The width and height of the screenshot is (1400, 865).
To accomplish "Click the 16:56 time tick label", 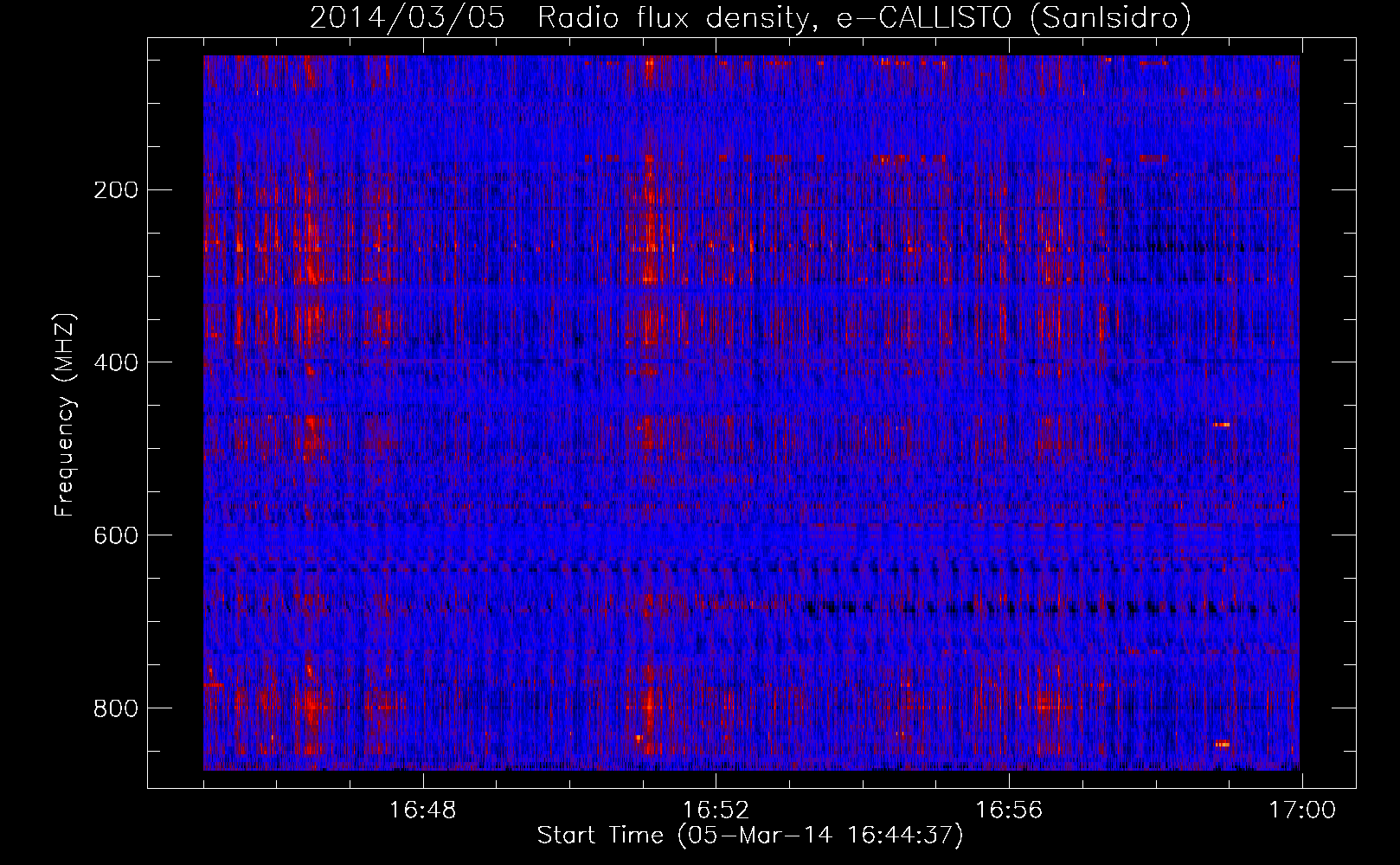I will click(1009, 811).
